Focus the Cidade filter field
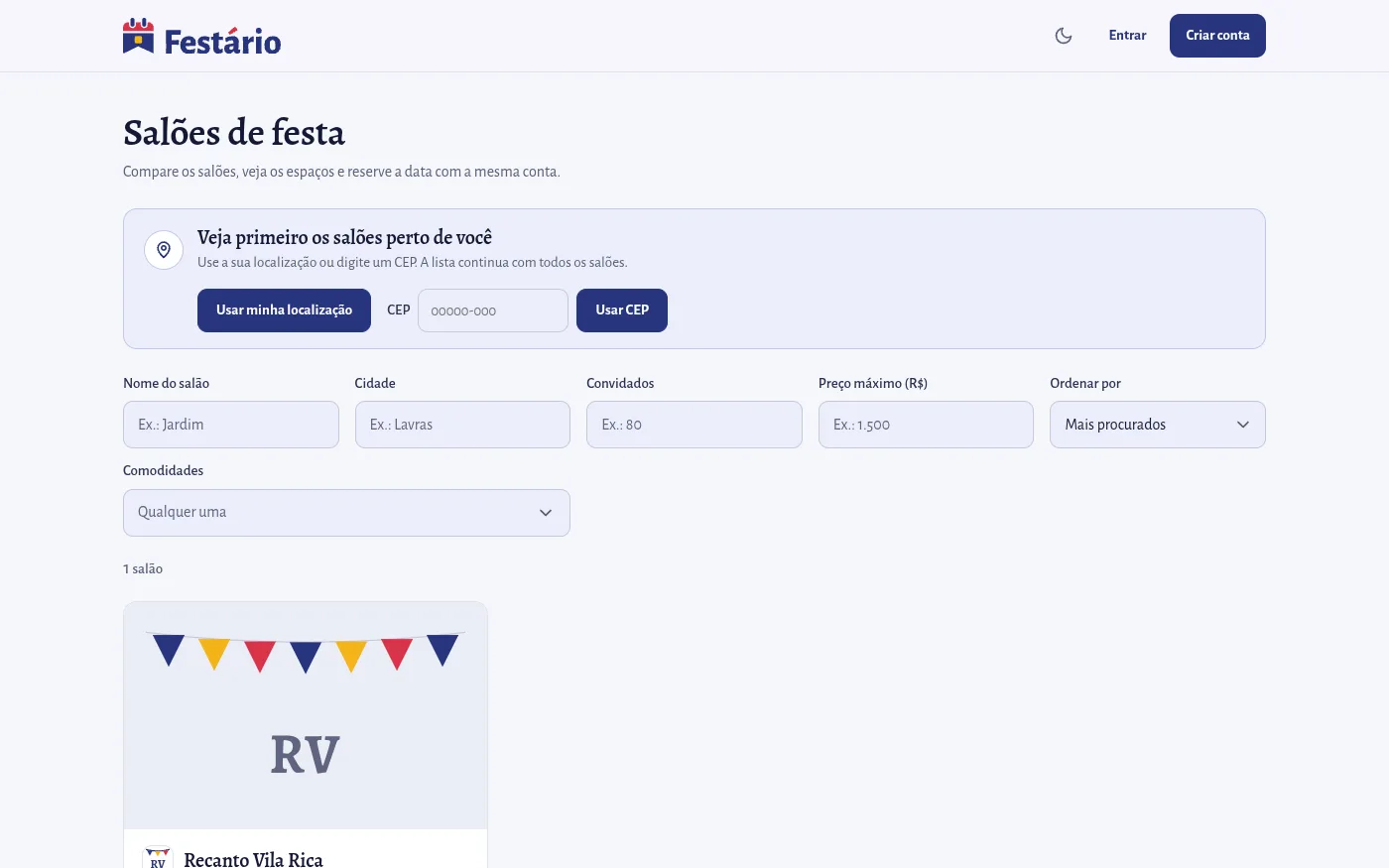Screen dimensions: 1389x868 coord(462,425)
